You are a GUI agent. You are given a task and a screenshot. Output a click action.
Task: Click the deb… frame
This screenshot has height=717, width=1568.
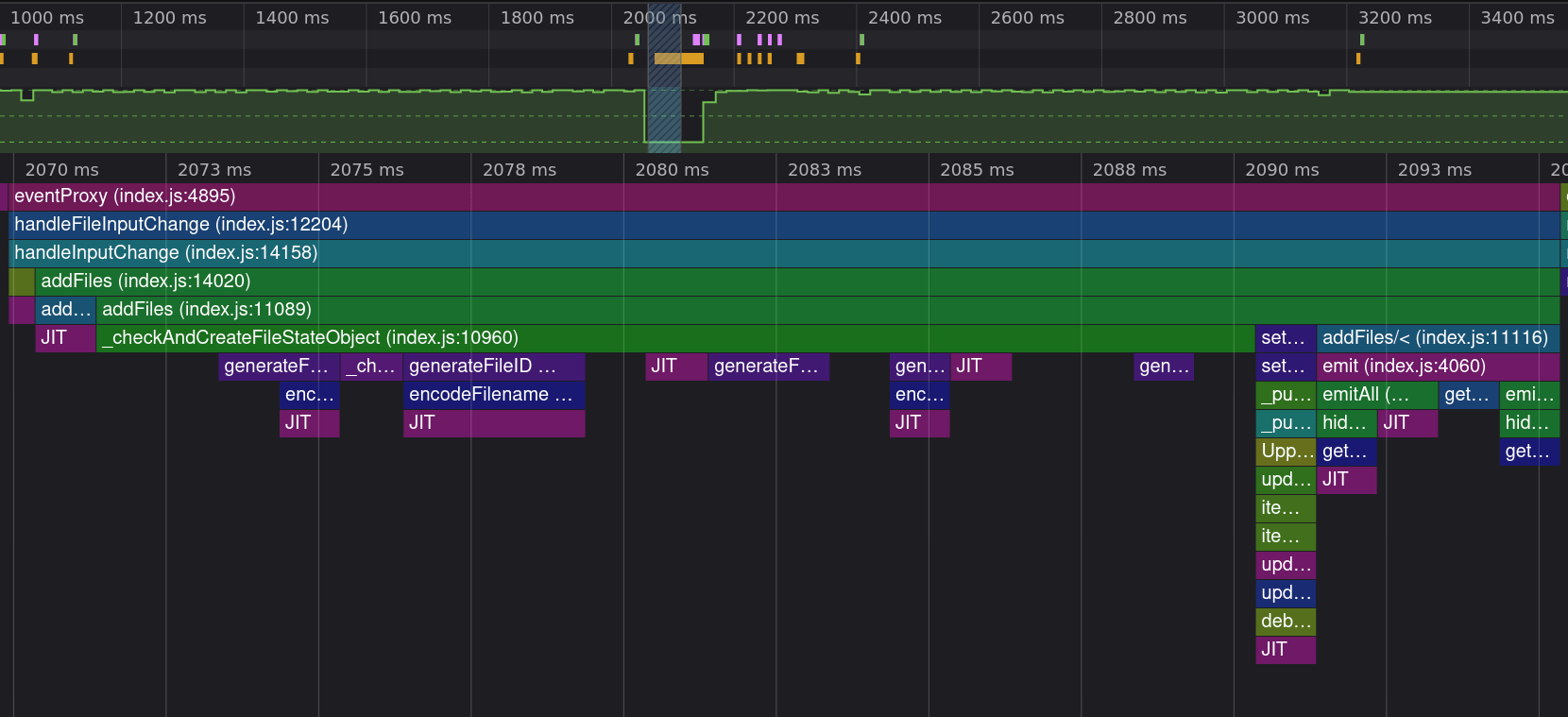[1286, 622]
